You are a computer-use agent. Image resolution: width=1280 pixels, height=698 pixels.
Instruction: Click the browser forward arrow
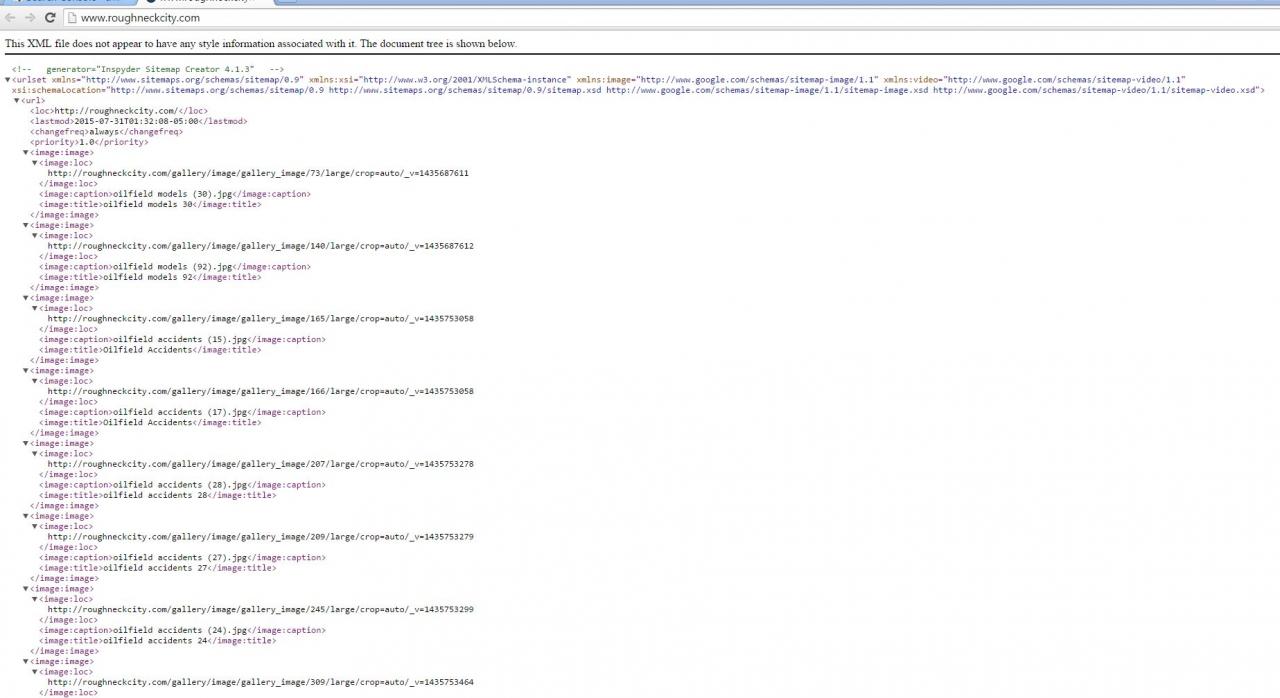(x=30, y=18)
